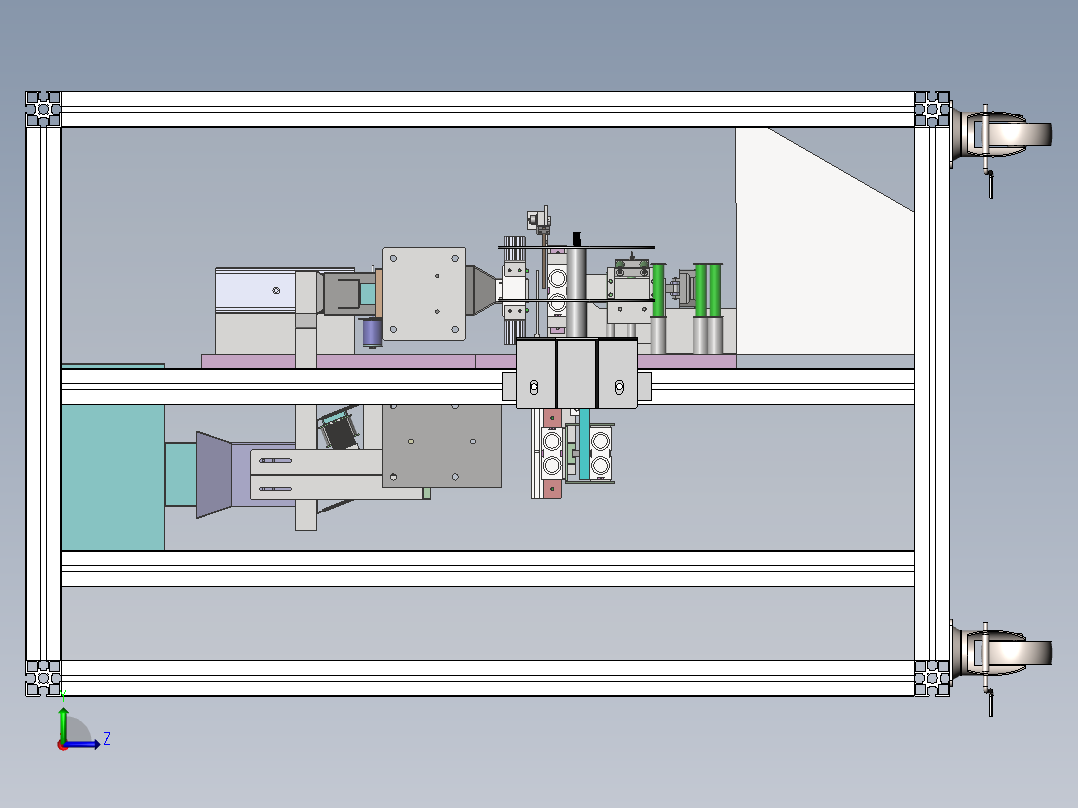Select the top-left frame corner bracket

[43, 109]
